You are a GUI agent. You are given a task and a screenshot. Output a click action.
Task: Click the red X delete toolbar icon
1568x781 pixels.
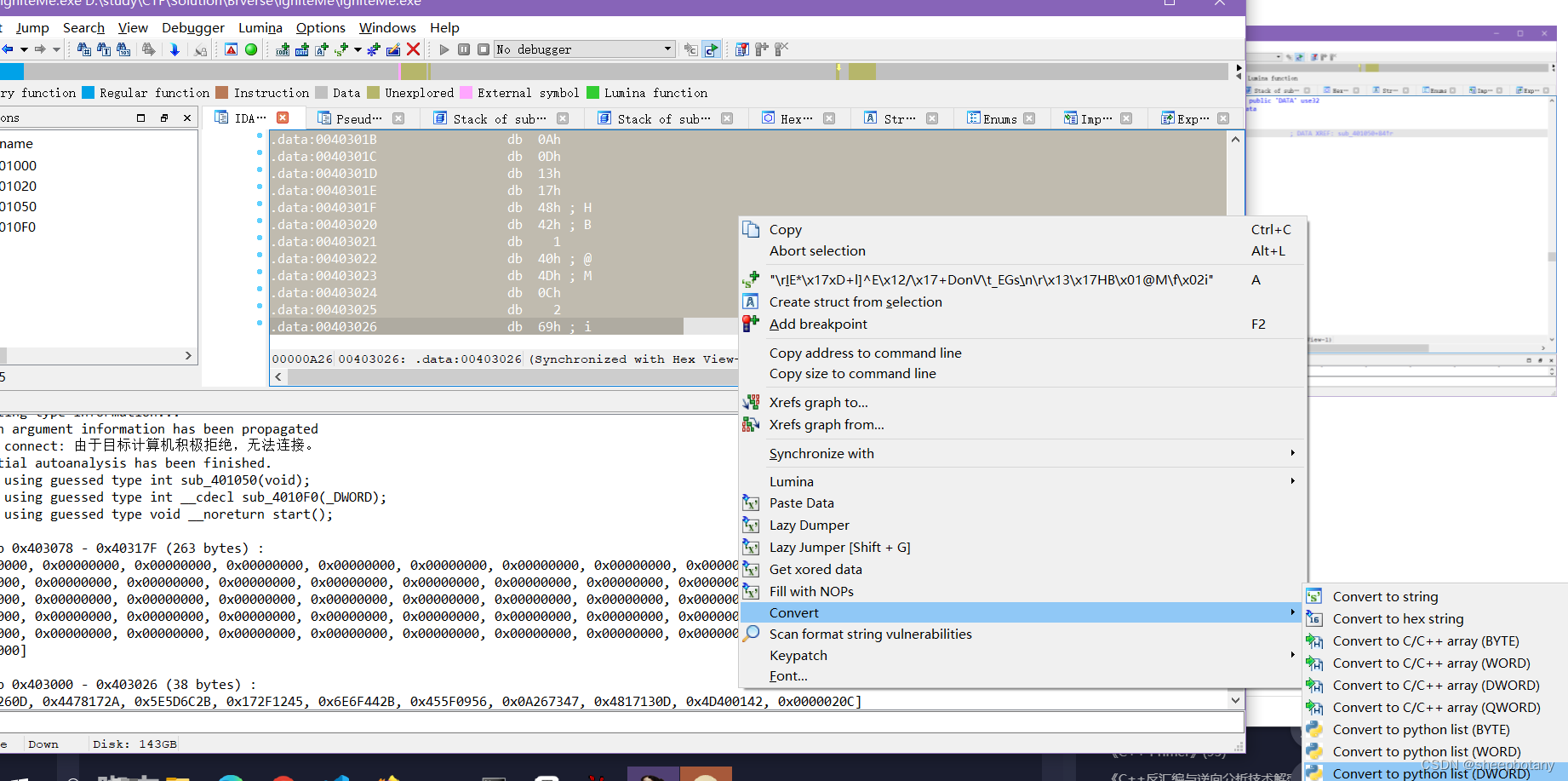point(414,49)
